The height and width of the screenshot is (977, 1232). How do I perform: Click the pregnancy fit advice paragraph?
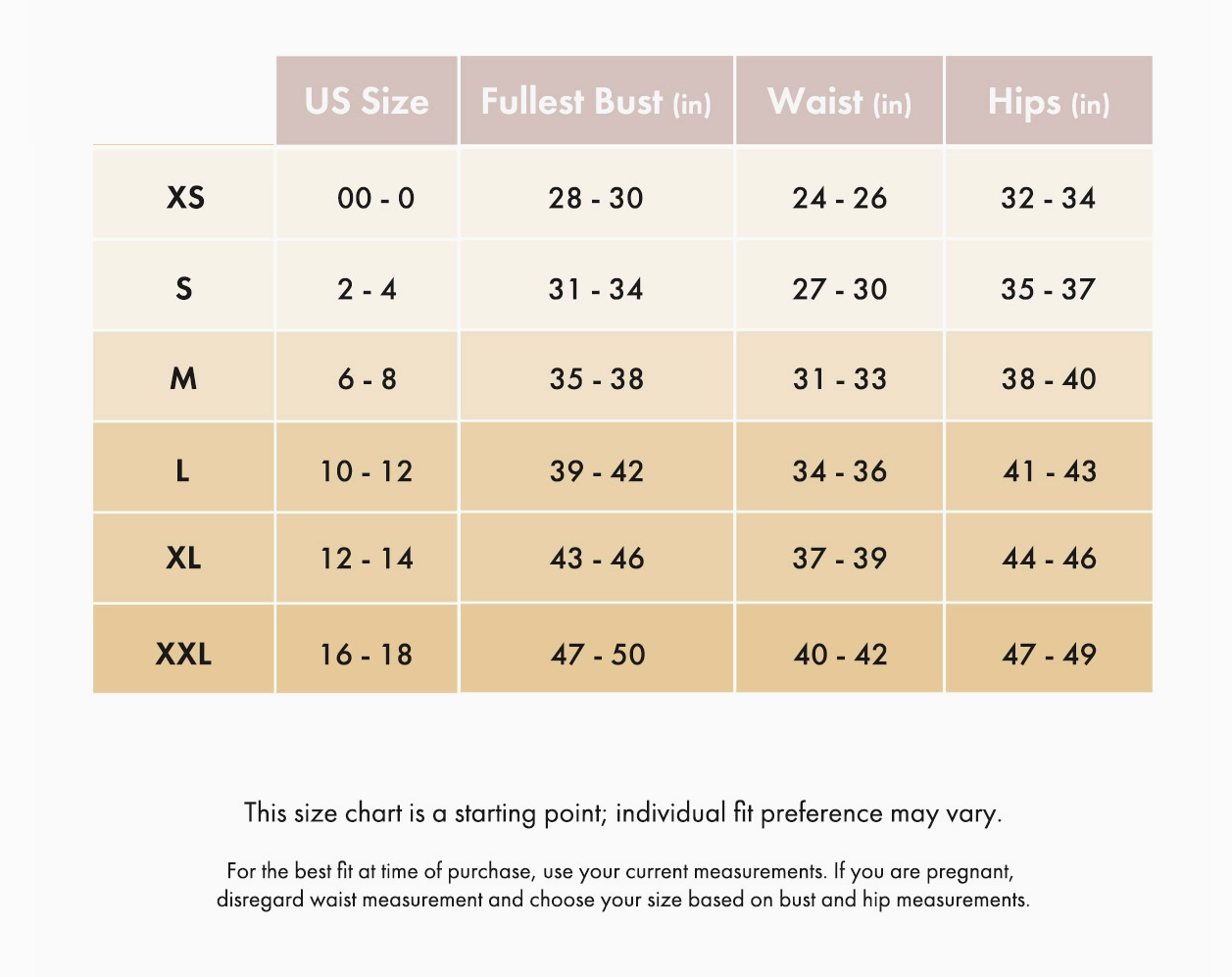pyautogui.click(x=622, y=885)
